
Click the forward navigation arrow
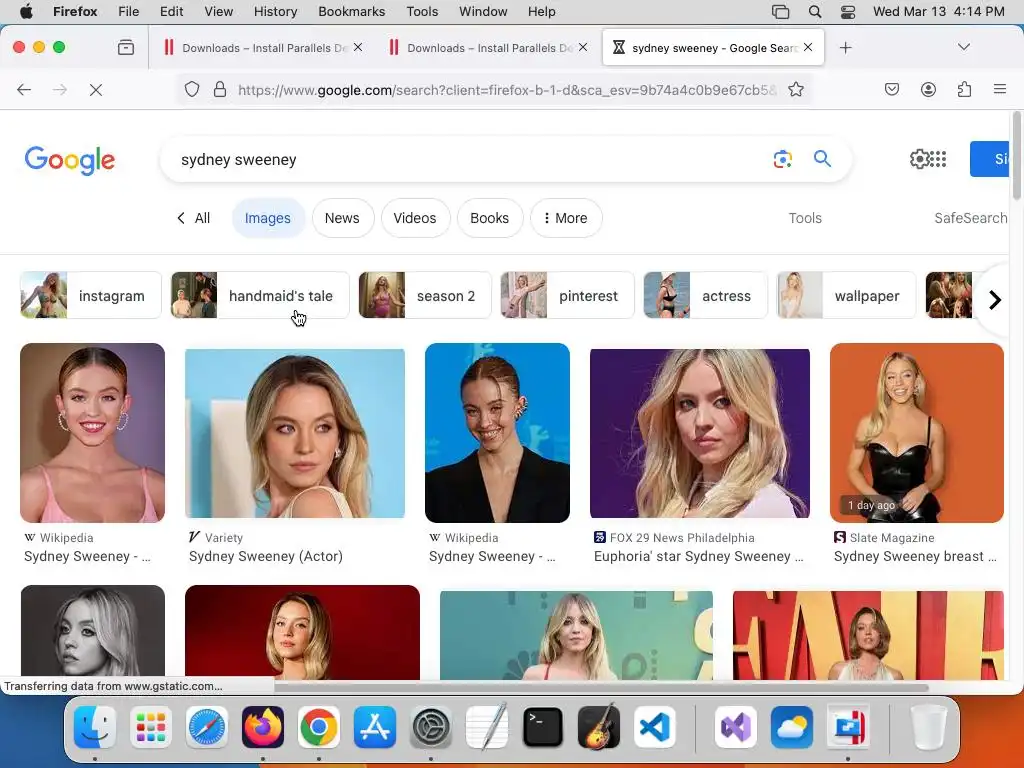tap(60, 89)
